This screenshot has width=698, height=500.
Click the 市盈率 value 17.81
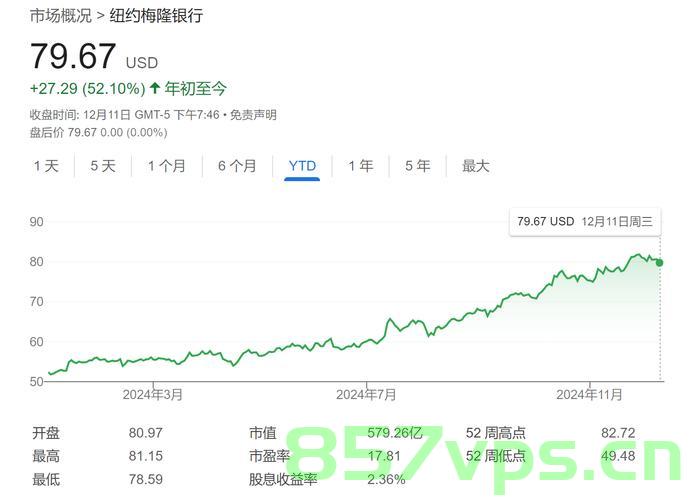pyautogui.click(x=384, y=456)
